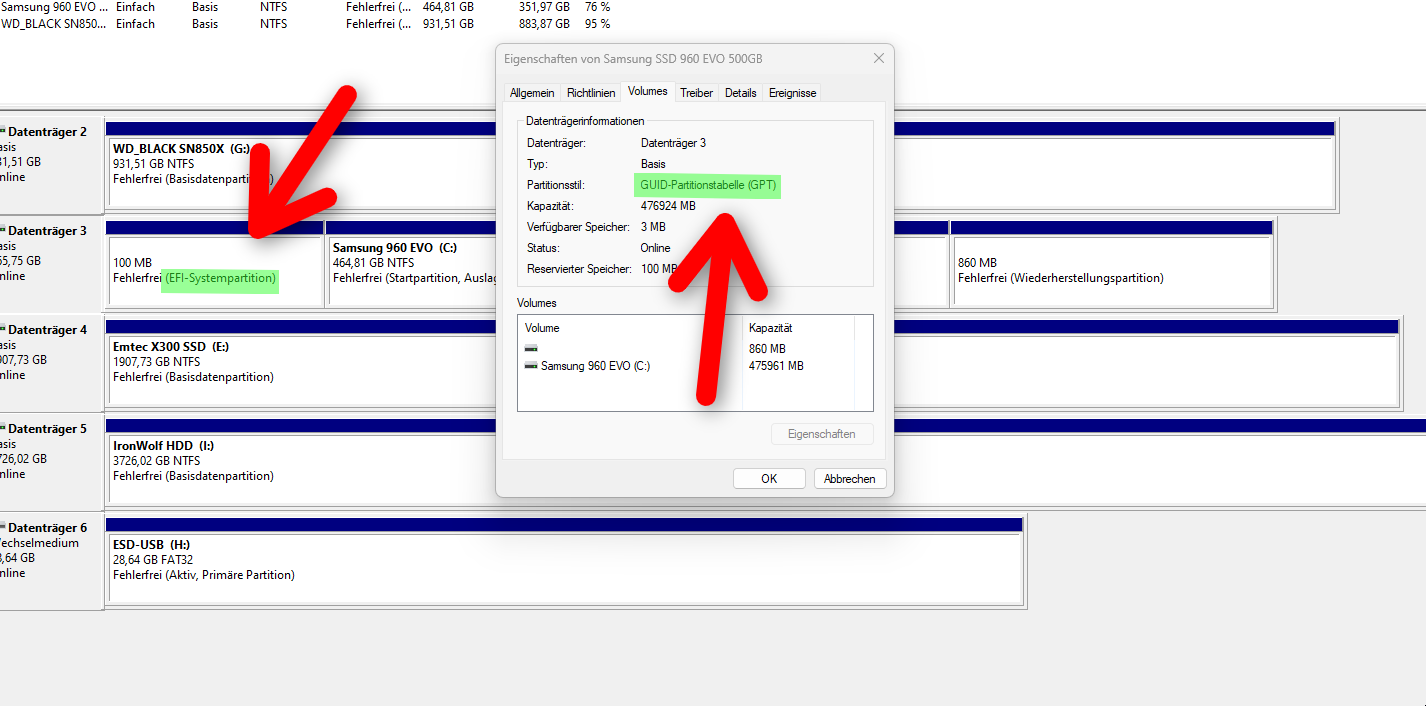Click the Kapazität column header
1426x706 pixels.
(x=798, y=328)
